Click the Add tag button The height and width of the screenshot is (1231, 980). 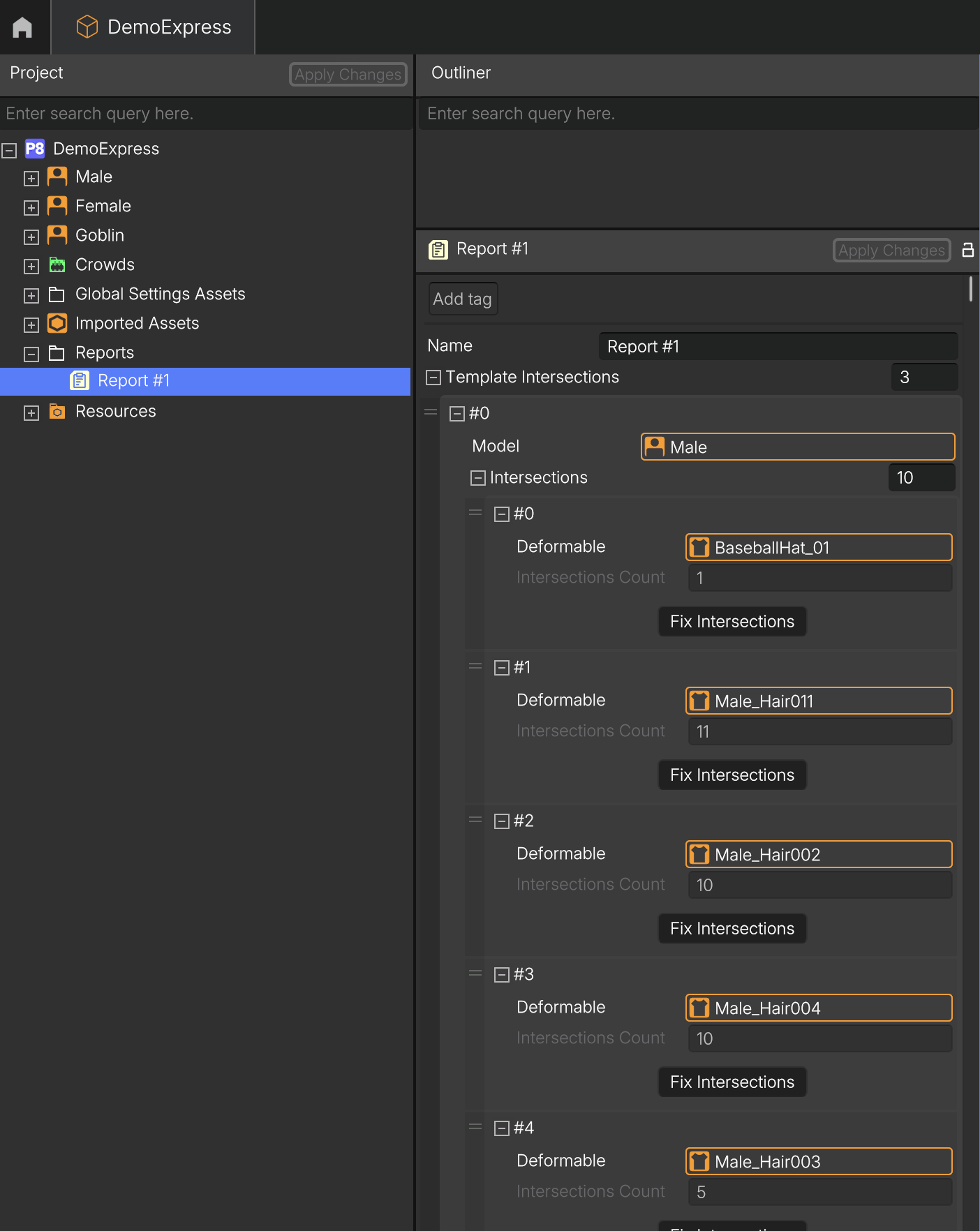[462, 299]
